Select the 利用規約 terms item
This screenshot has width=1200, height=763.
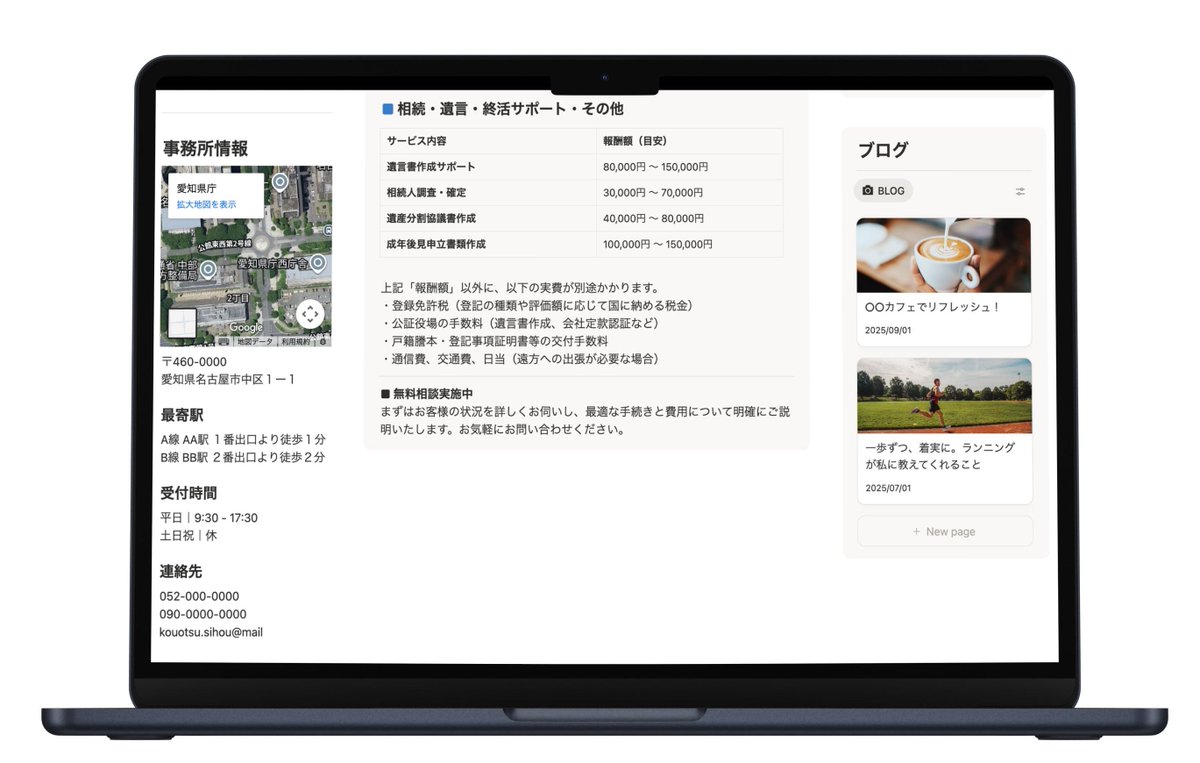point(294,340)
